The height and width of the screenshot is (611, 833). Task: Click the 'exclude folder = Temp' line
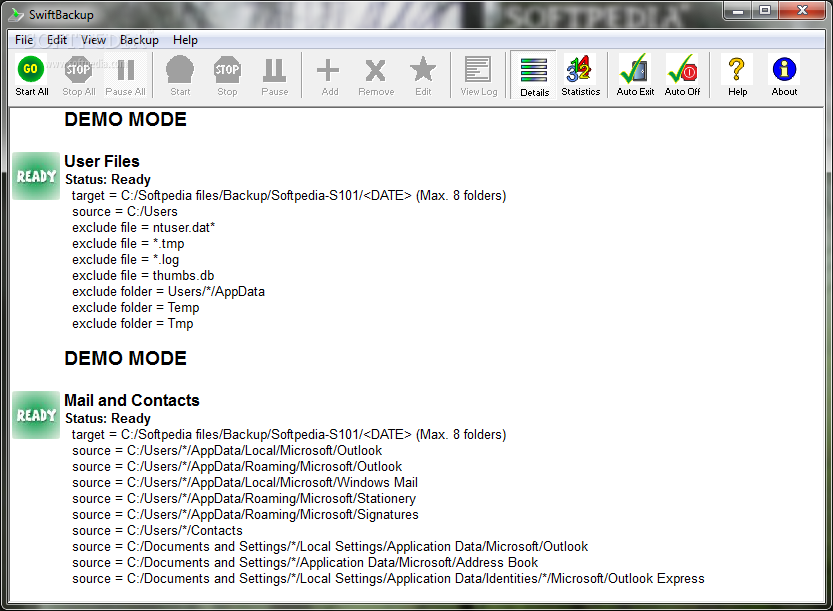(136, 307)
